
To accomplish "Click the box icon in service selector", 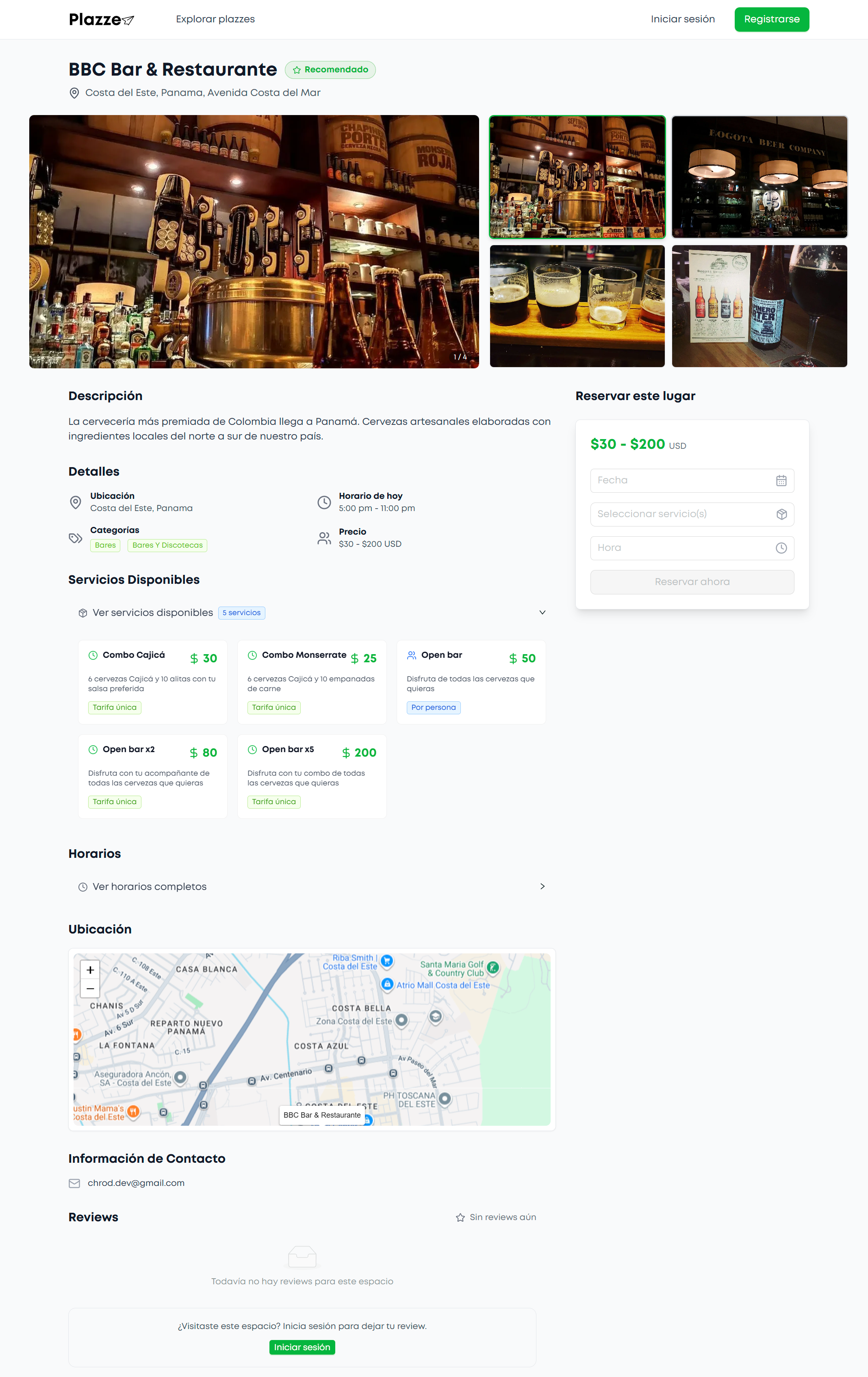I will [x=782, y=515].
